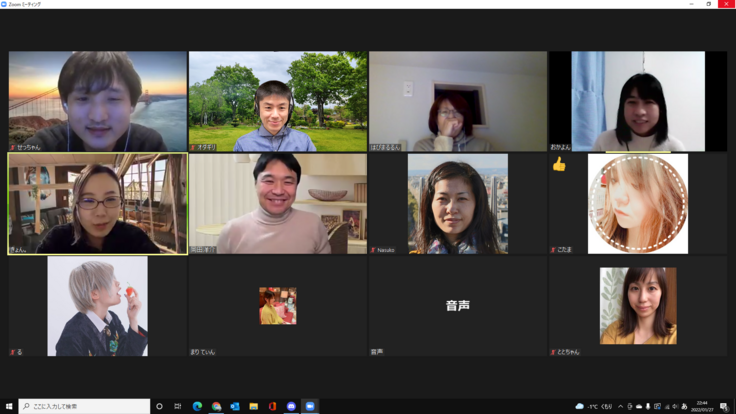Open the Windows Start menu
This screenshot has height=414, width=736.
click(x=8, y=406)
